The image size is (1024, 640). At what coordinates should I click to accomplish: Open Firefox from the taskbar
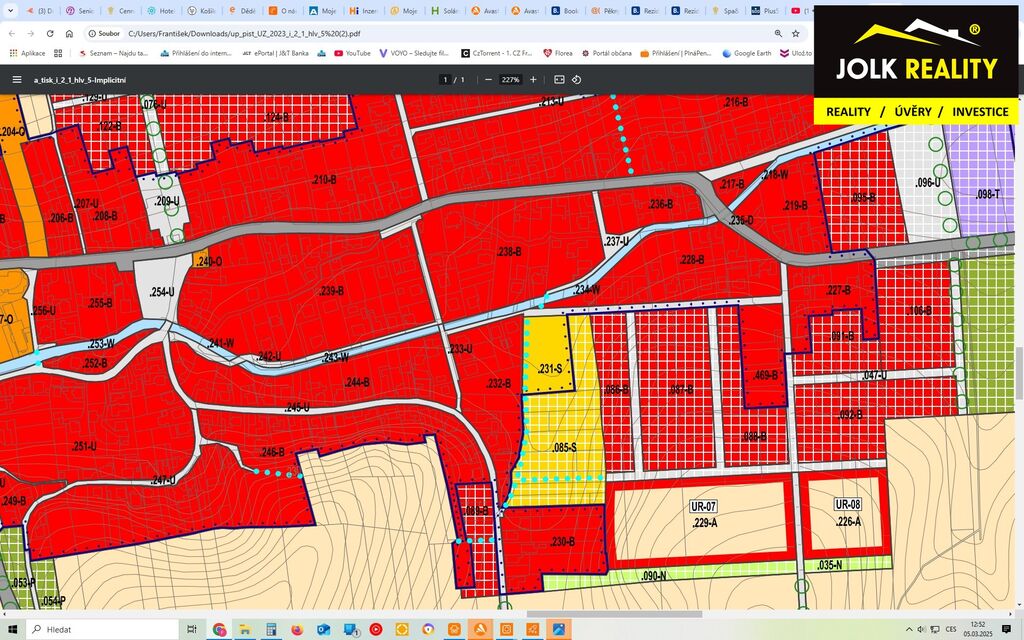[x=297, y=629]
